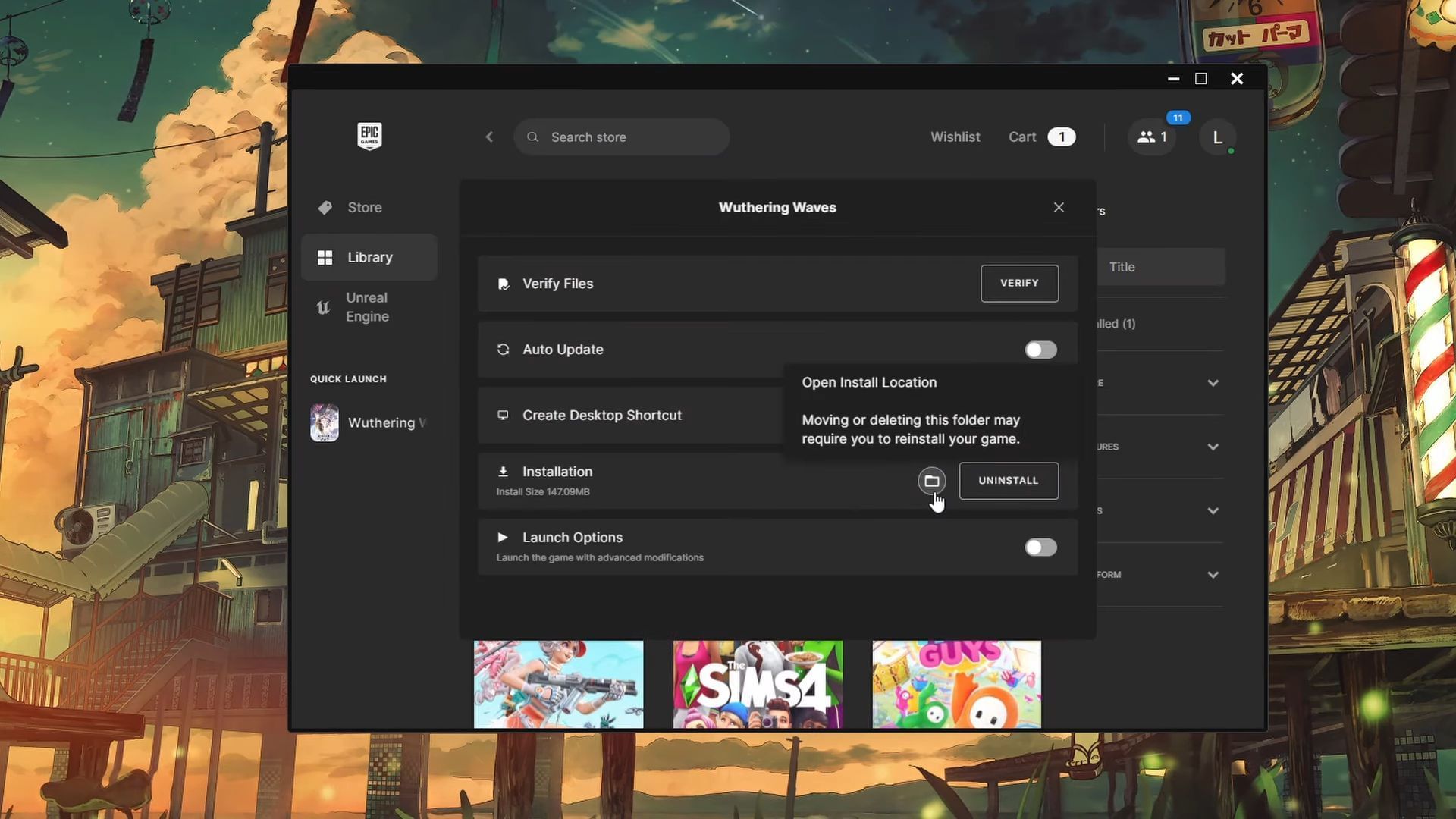This screenshot has height=819, width=1456.
Task: Open the Library section
Action: [369, 258]
